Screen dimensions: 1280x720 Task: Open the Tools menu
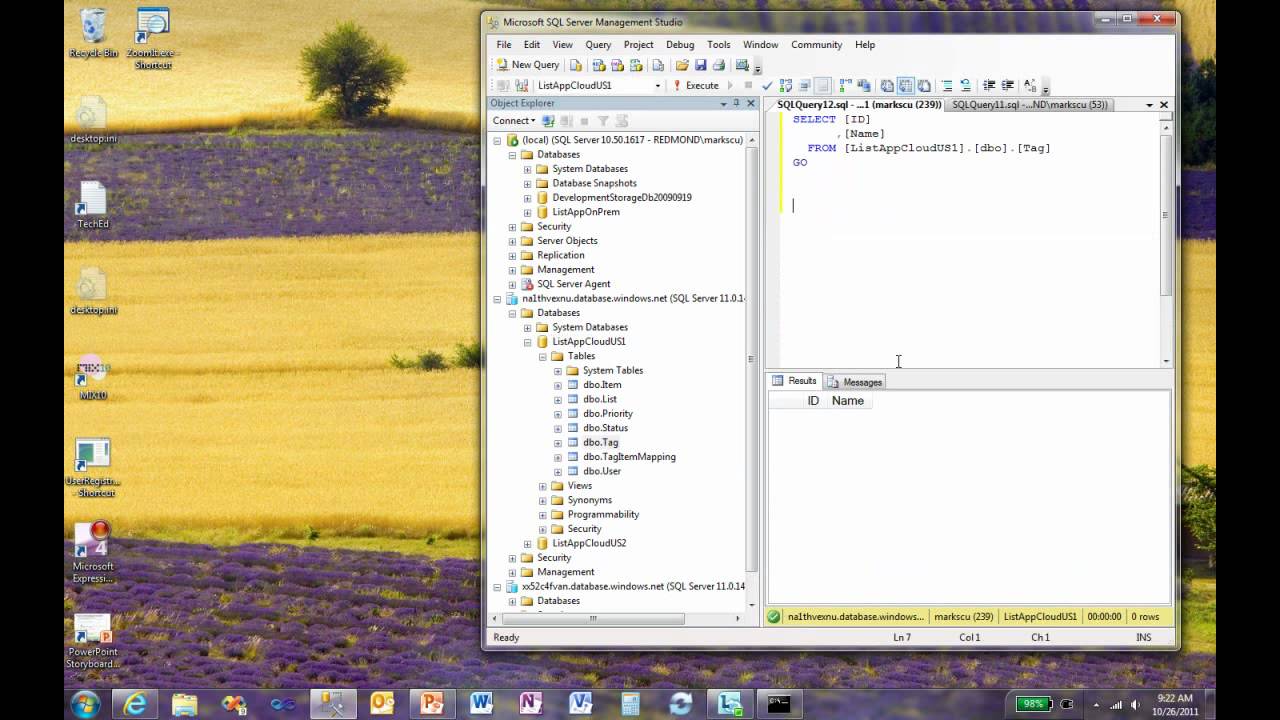click(x=718, y=45)
